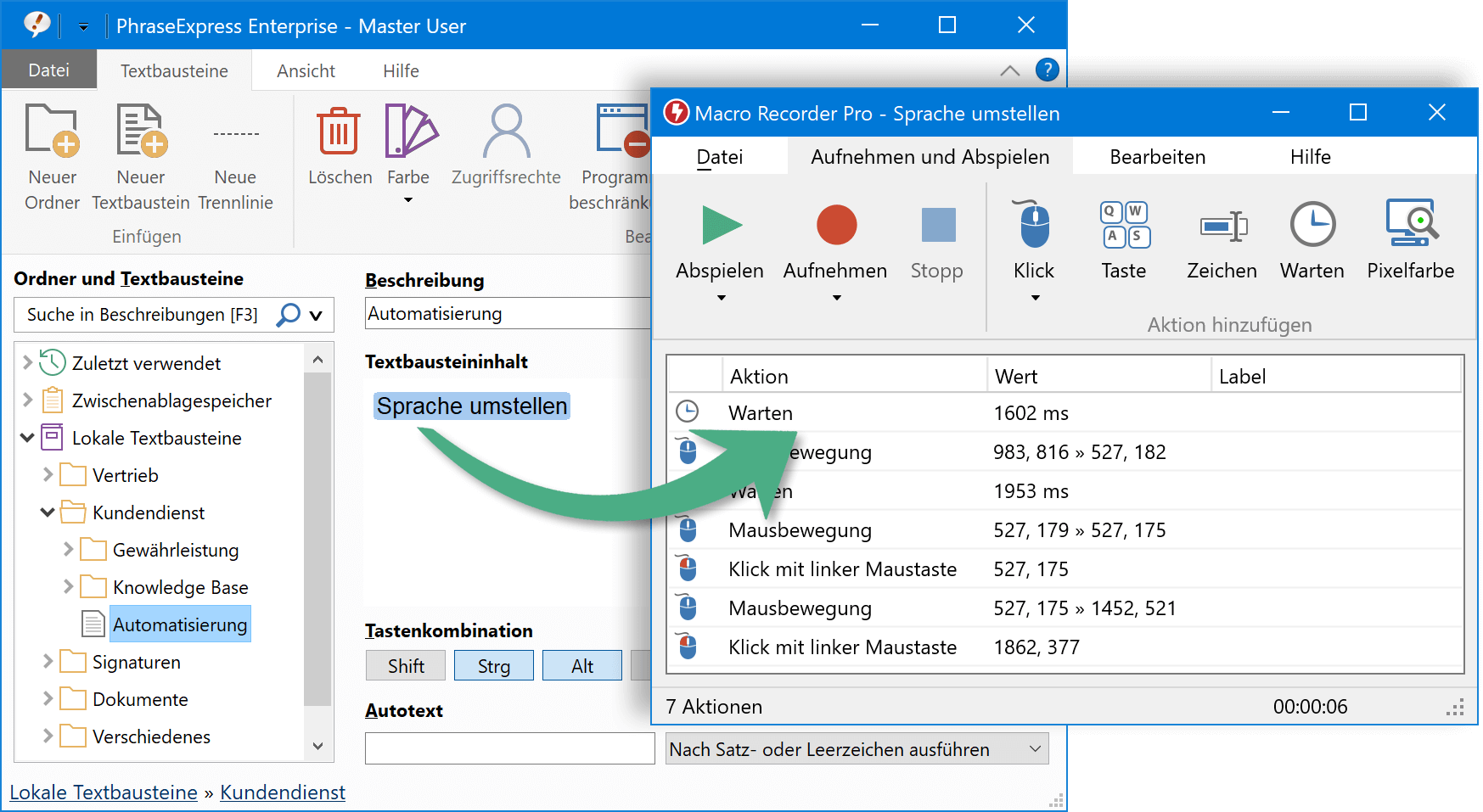Click the tree scrollbar up arrow
The image size is (1483, 812).
coord(317,359)
